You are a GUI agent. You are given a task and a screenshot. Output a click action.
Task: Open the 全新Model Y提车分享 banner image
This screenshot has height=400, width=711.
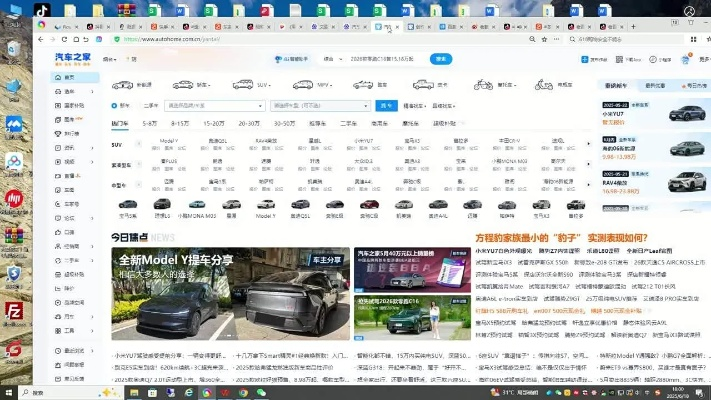(x=230, y=294)
